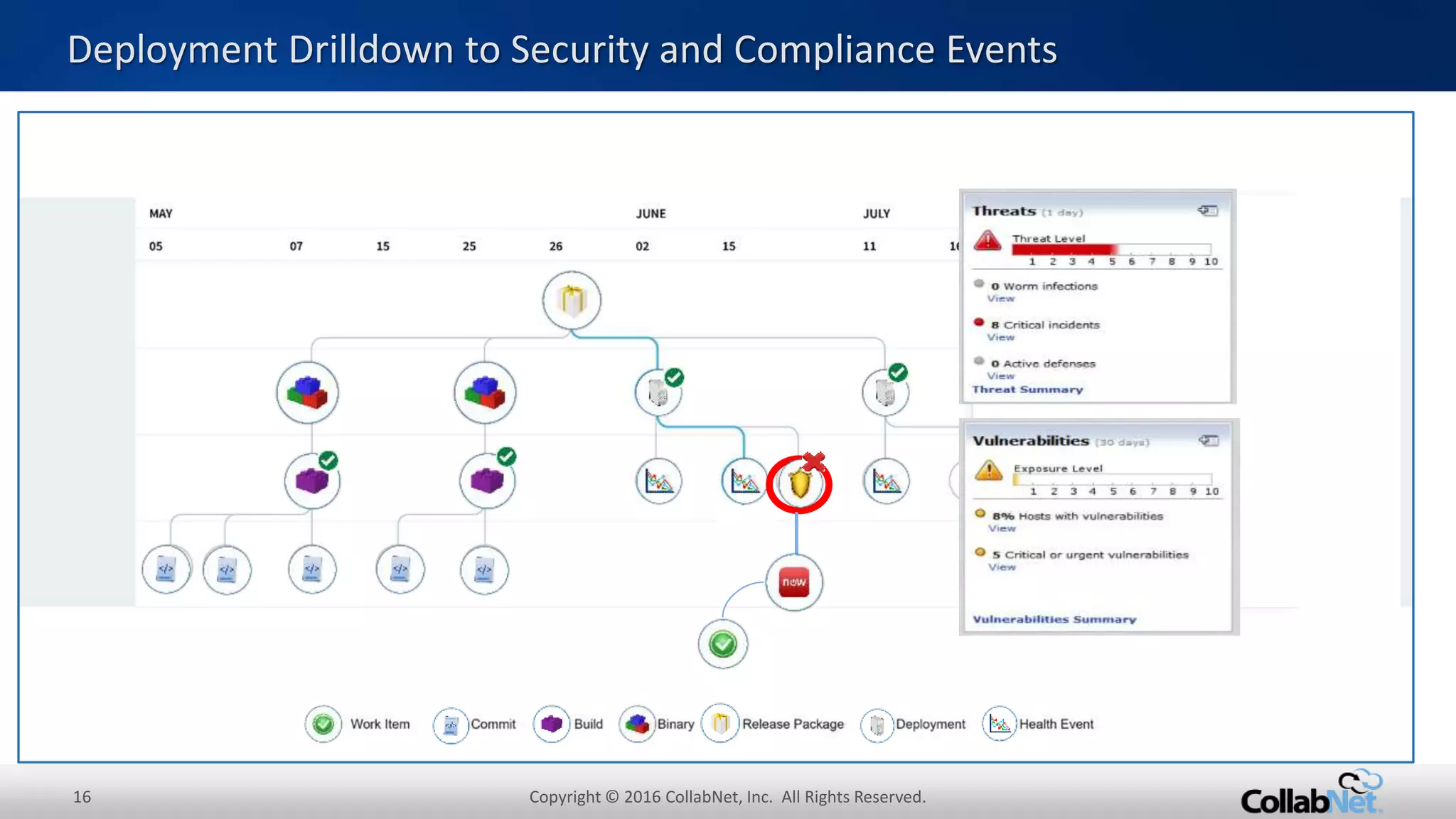Screen dimensions: 1456x819
Task: Select the deployment node under June 02
Action: point(658,392)
